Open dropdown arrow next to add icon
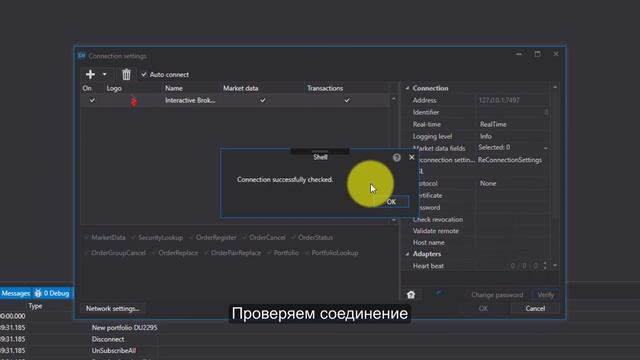The height and width of the screenshot is (360, 640). click(x=104, y=74)
